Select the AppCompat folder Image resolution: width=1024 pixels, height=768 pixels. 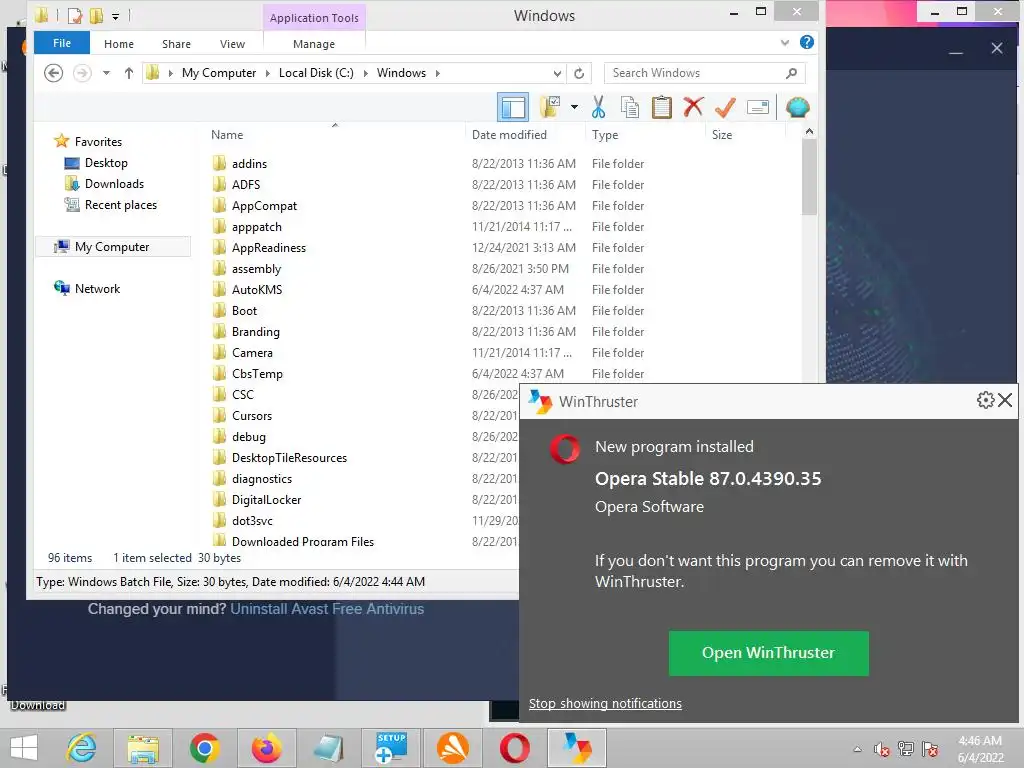(x=264, y=205)
